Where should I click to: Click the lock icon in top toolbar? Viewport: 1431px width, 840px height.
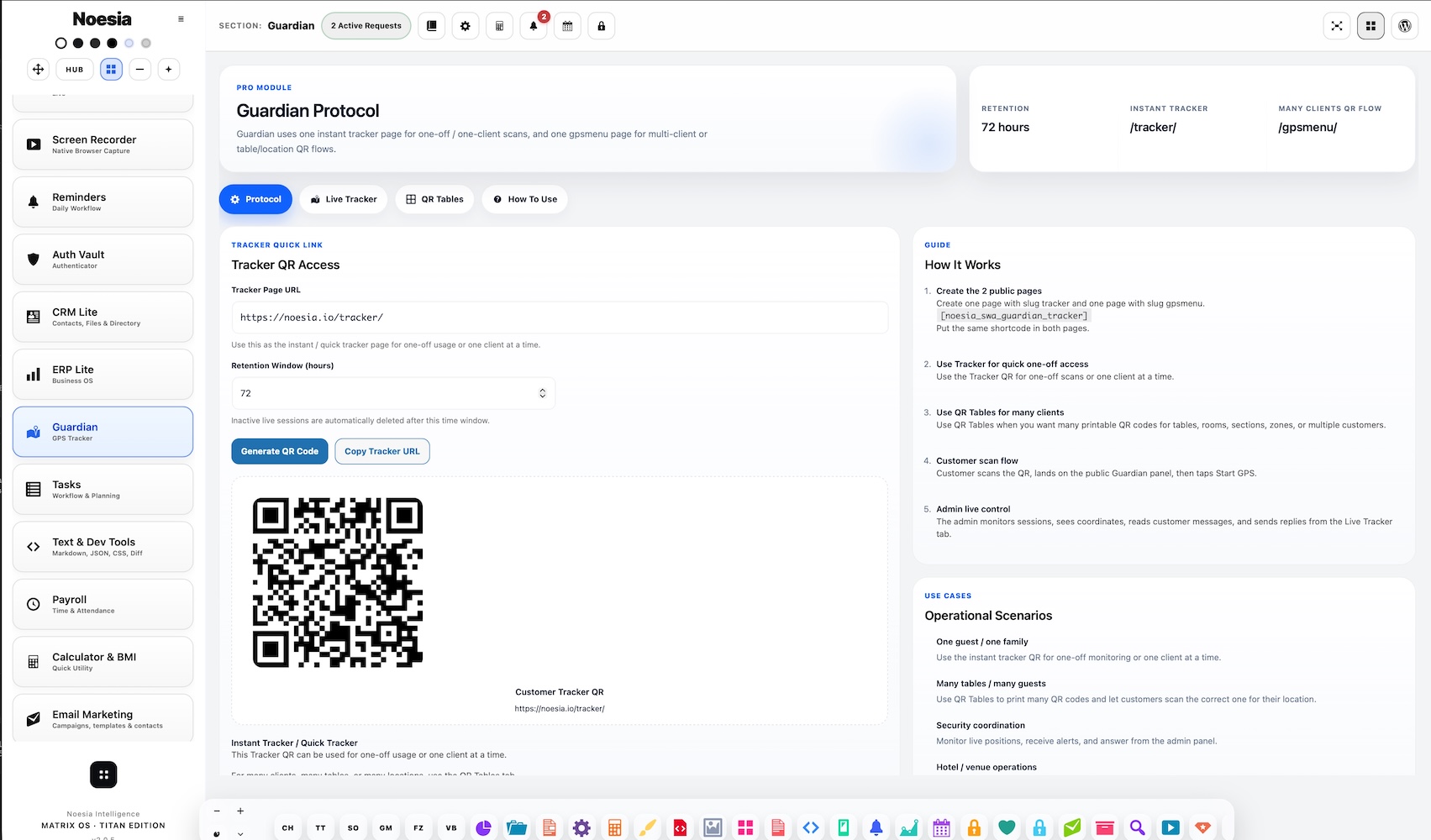tap(602, 26)
